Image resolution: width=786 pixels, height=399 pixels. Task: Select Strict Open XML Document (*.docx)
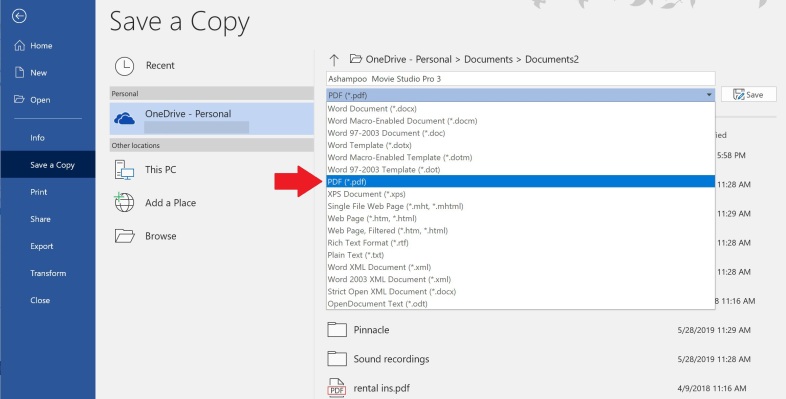(x=520, y=291)
